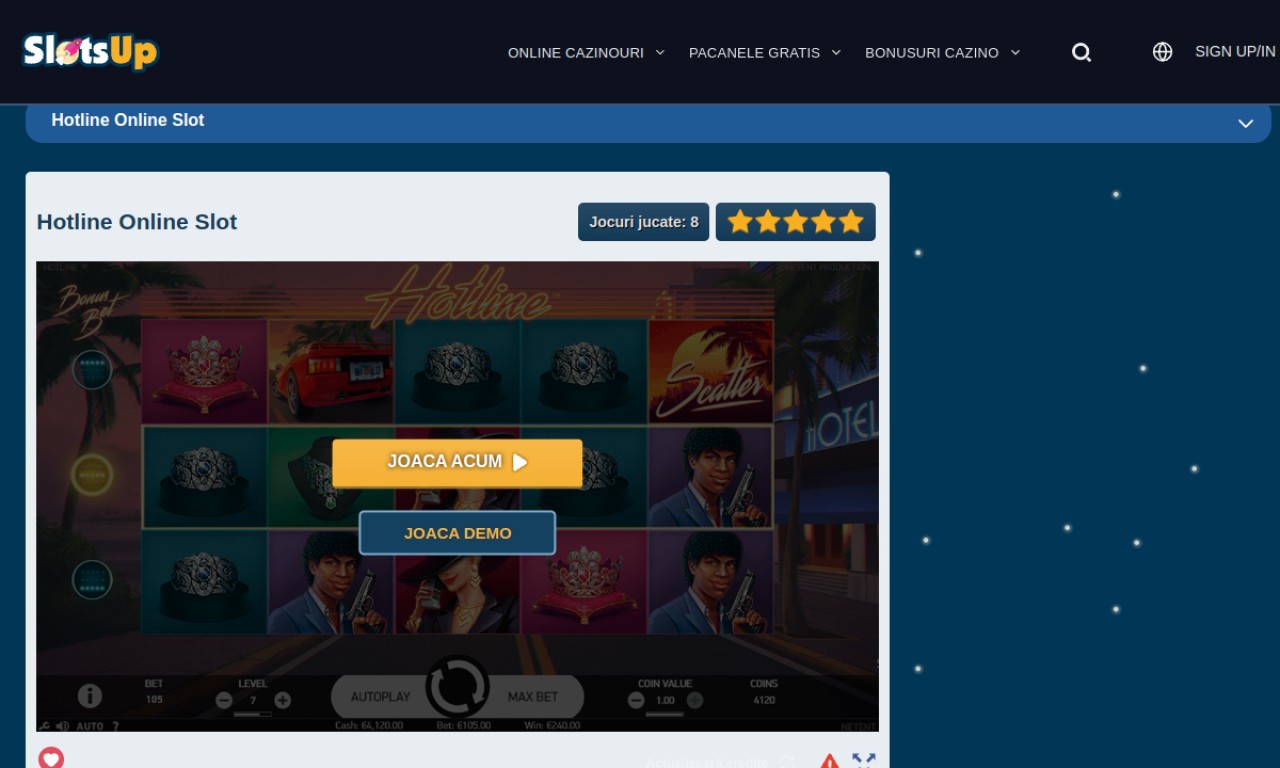Screen dimensions: 1280x768
Task: Expand the Online Cazinouri menu
Action: pos(586,52)
